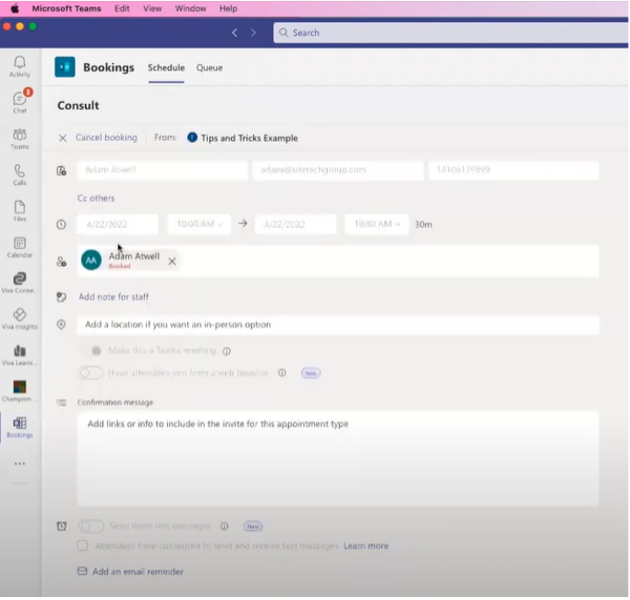Open the Microsoft Teams menu
The image size is (630, 600).
pos(67,8)
